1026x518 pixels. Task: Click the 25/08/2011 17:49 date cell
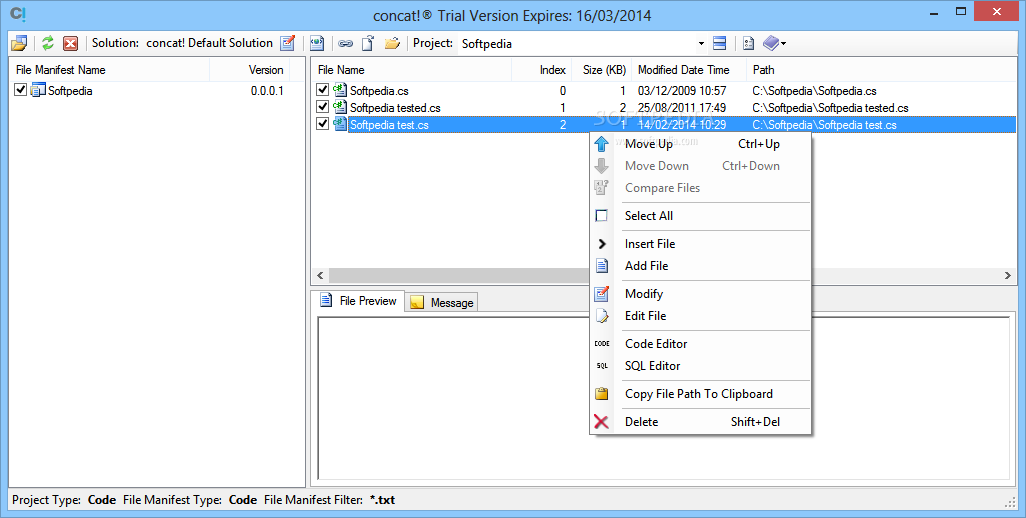[682, 108]
